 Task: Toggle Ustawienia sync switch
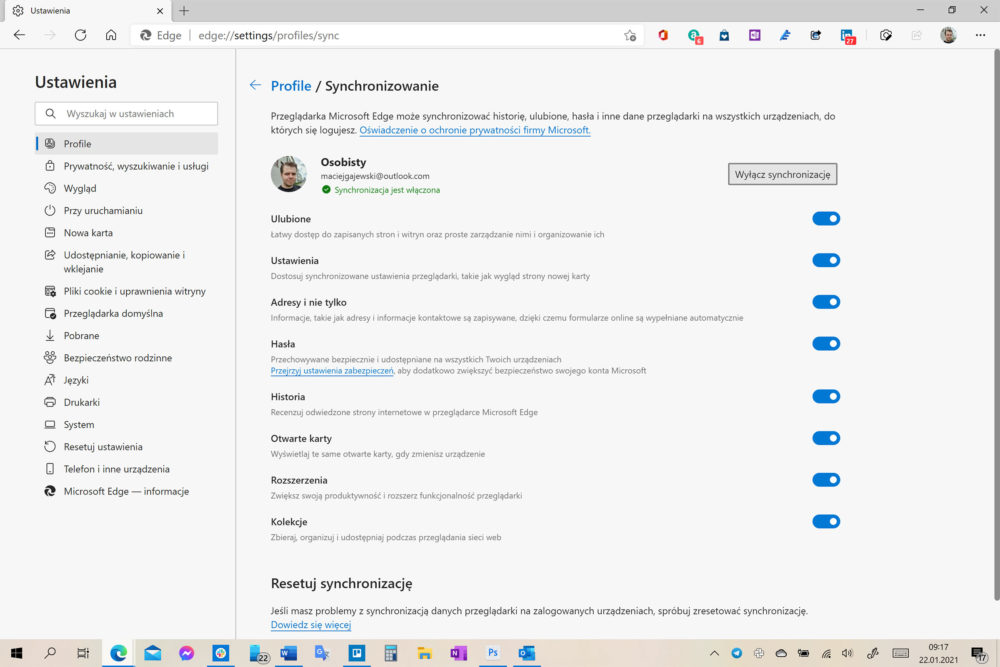click(826, 260)
